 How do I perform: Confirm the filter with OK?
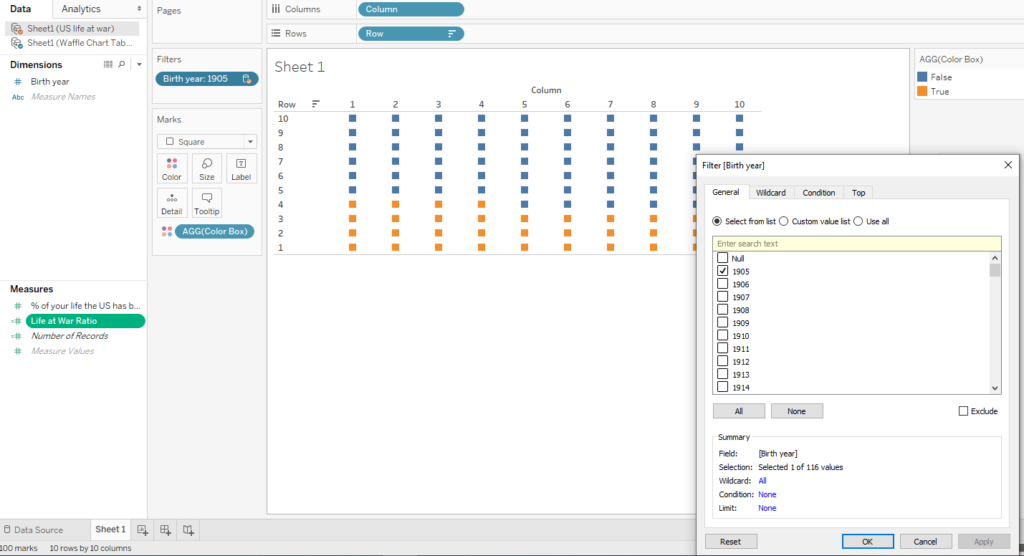pyautogui.click(x=867, y=542)
